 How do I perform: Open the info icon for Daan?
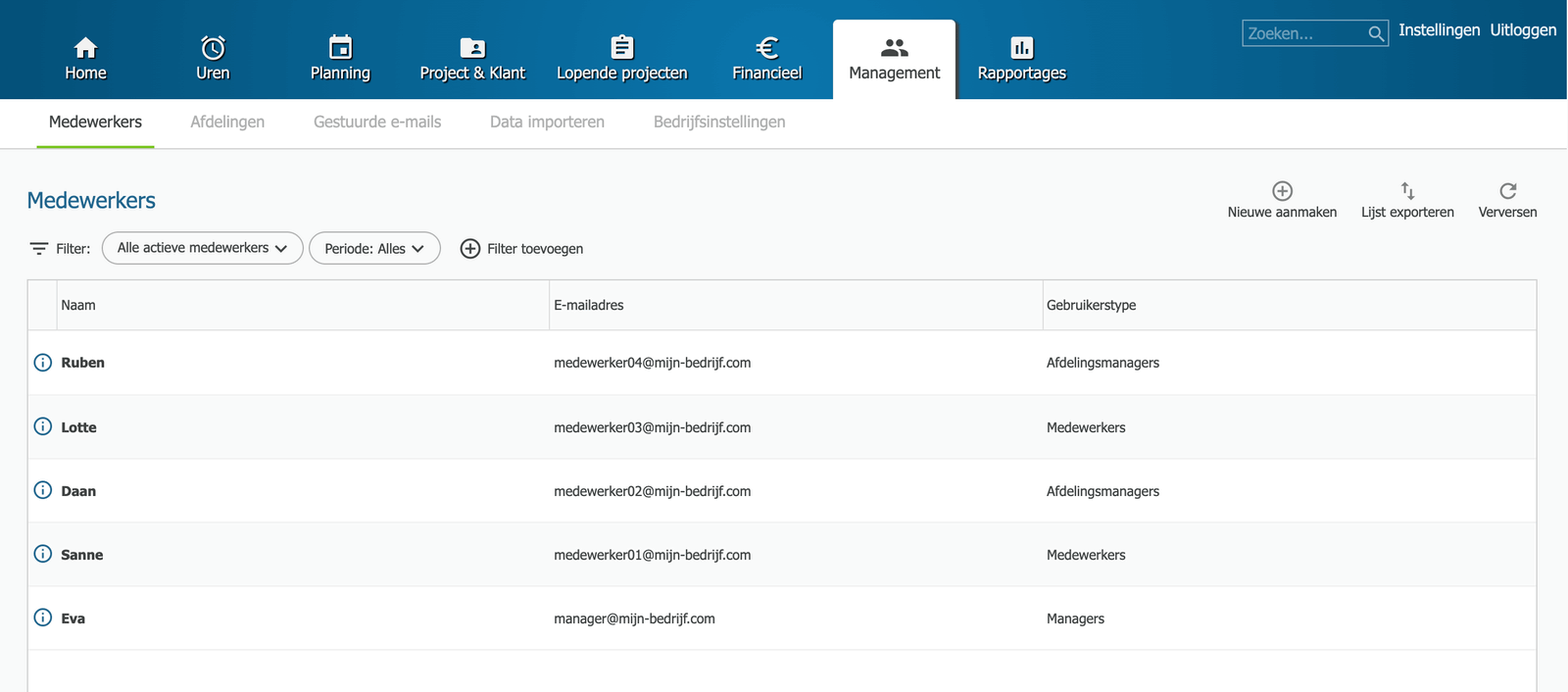coord(43,490)
